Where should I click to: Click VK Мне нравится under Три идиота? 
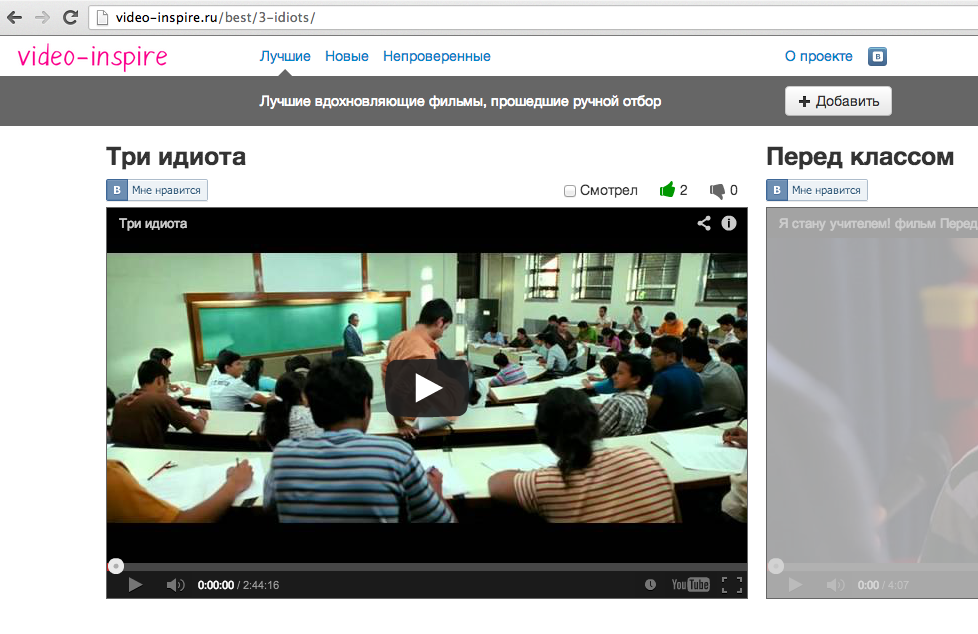(x=157, y=190)
